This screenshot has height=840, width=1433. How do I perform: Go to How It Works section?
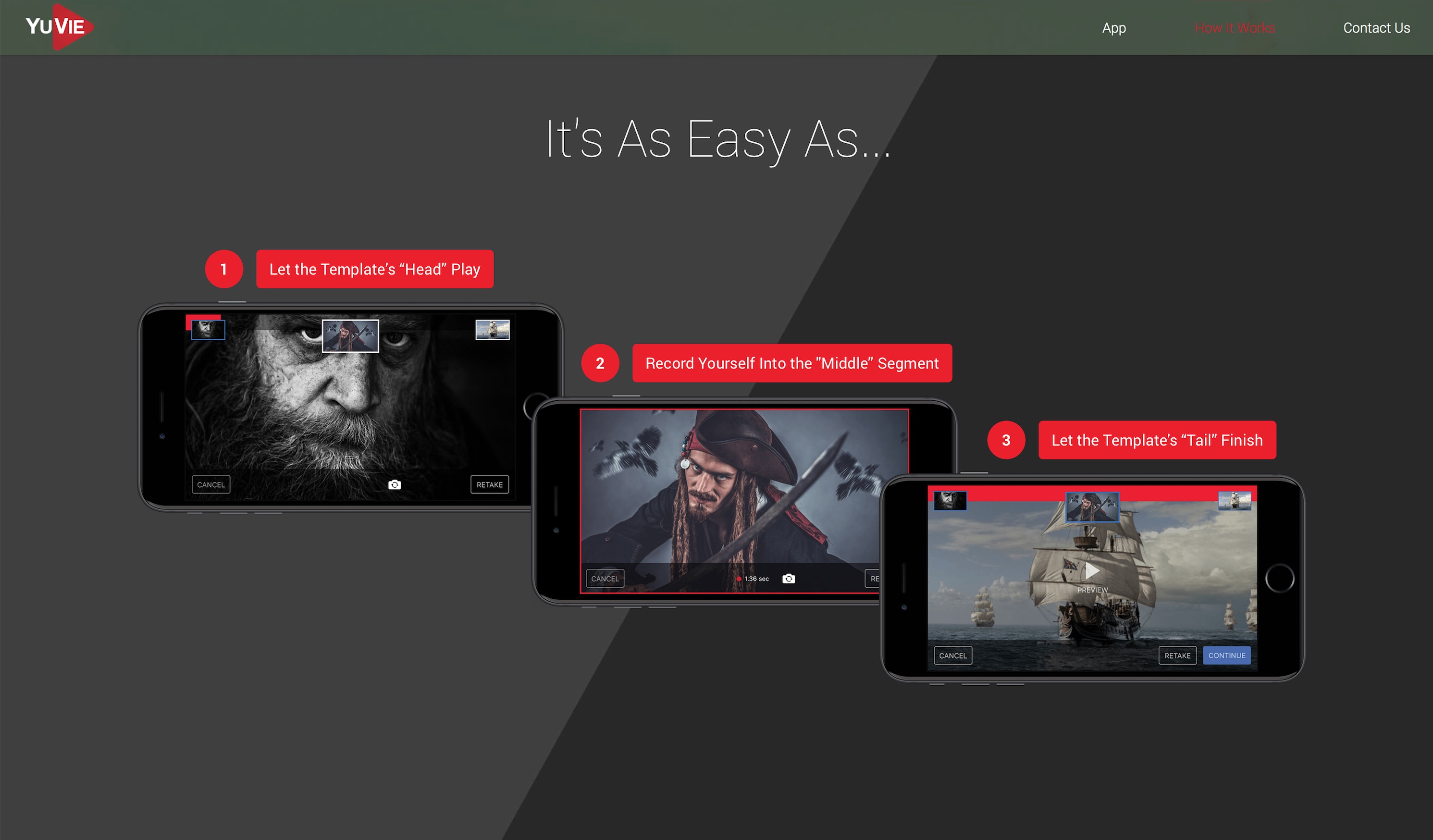pos(1235,28)
